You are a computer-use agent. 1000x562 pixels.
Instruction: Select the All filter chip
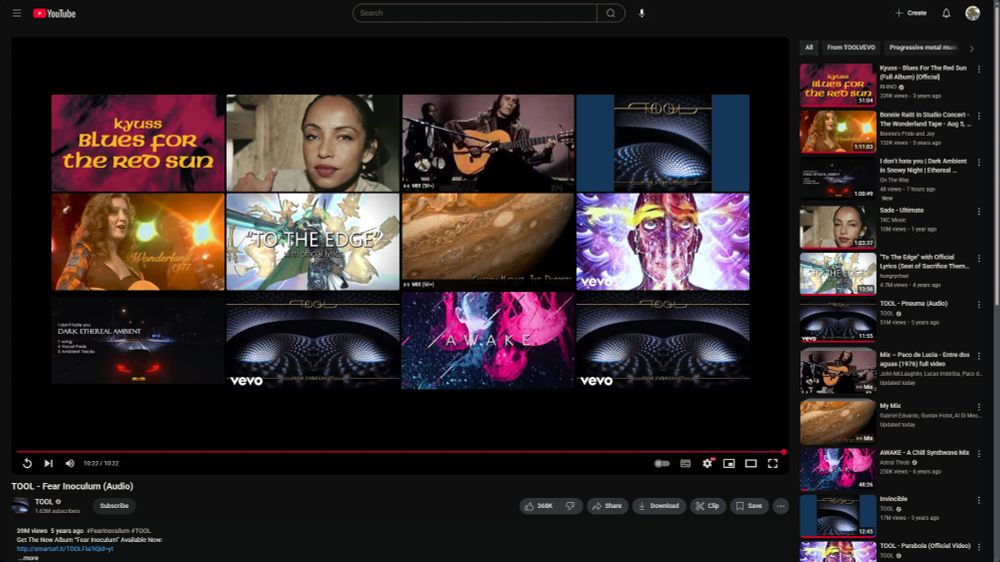click(x=809, y=47)
